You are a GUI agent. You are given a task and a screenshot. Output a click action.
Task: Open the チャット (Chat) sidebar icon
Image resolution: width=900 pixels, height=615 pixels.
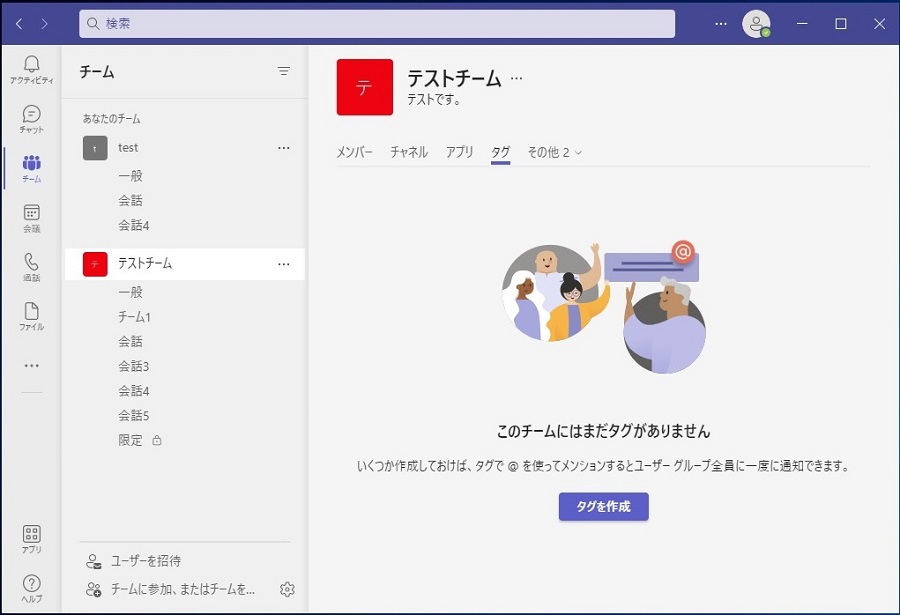[32, 119]
